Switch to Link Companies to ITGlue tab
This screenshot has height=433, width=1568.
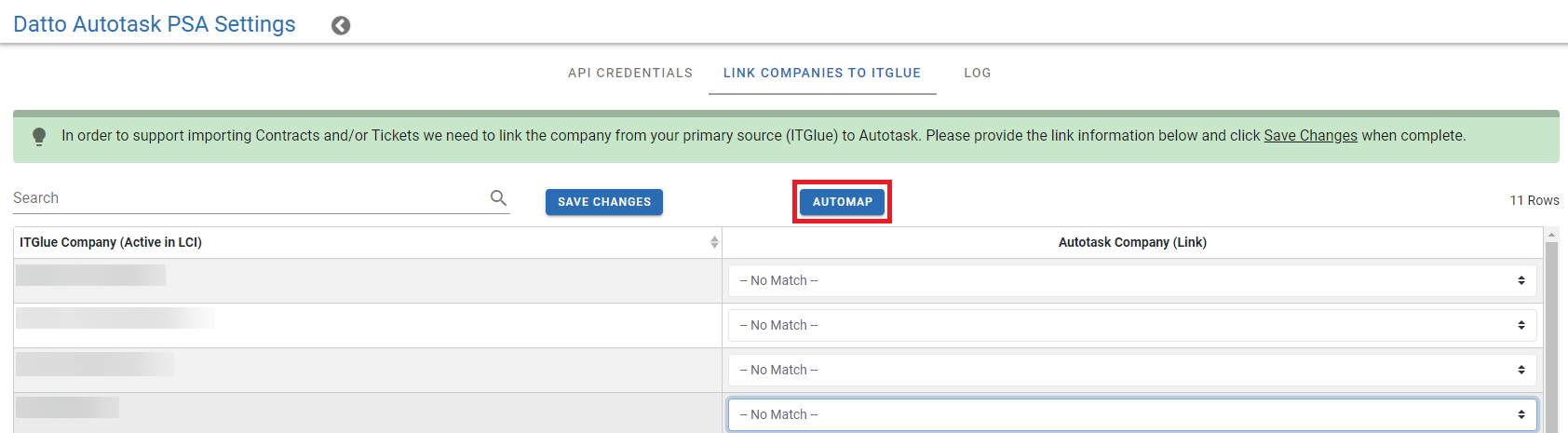pyautogui.click(x=822, y=73)
